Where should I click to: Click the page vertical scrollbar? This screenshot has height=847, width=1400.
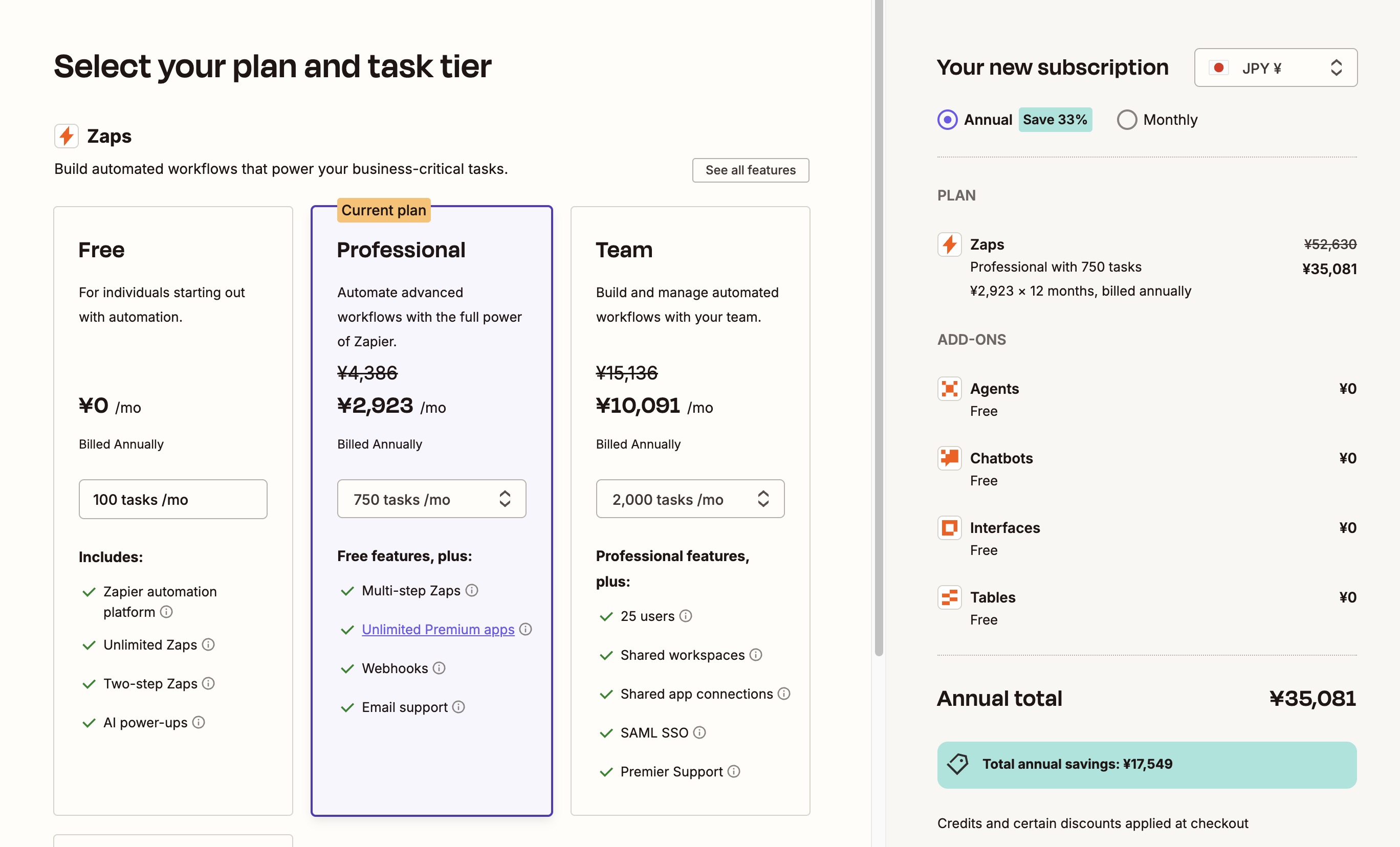pos(879,328)
